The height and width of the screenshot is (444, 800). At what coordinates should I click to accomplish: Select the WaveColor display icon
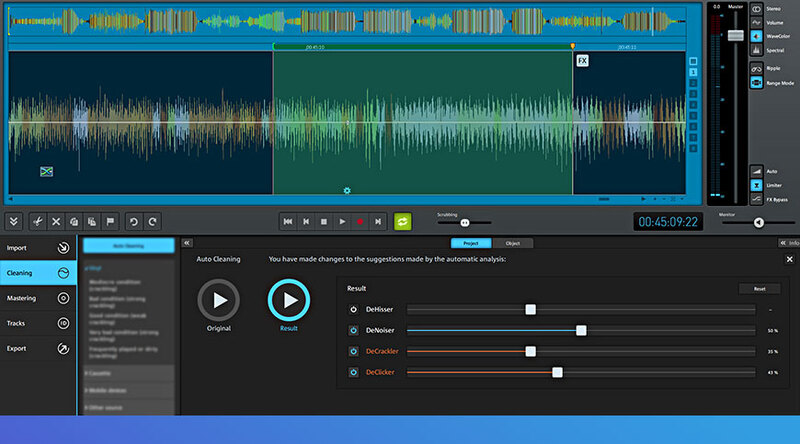[x=756, y=34]
